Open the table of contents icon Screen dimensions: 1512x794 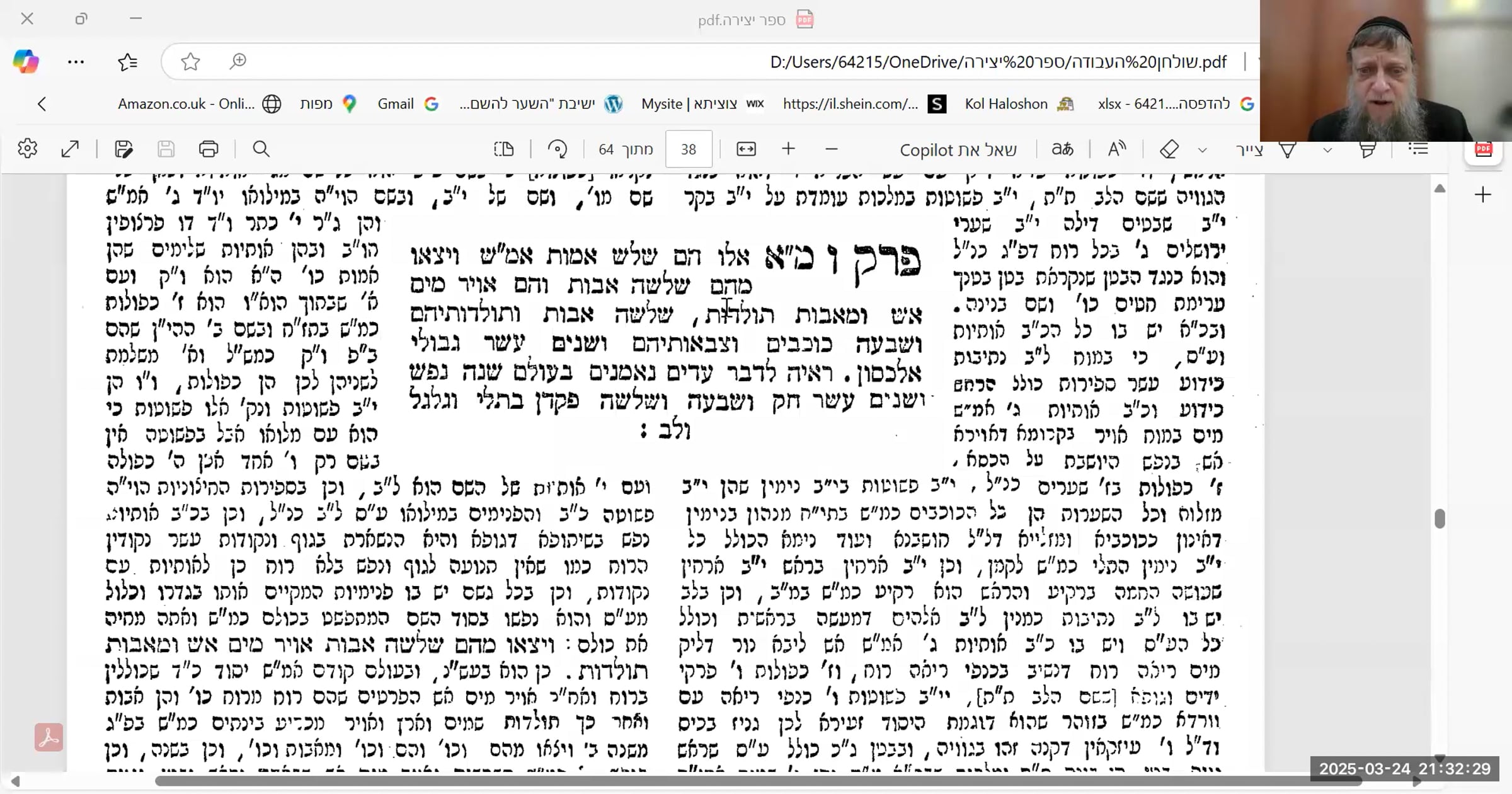pos(1418,149)
